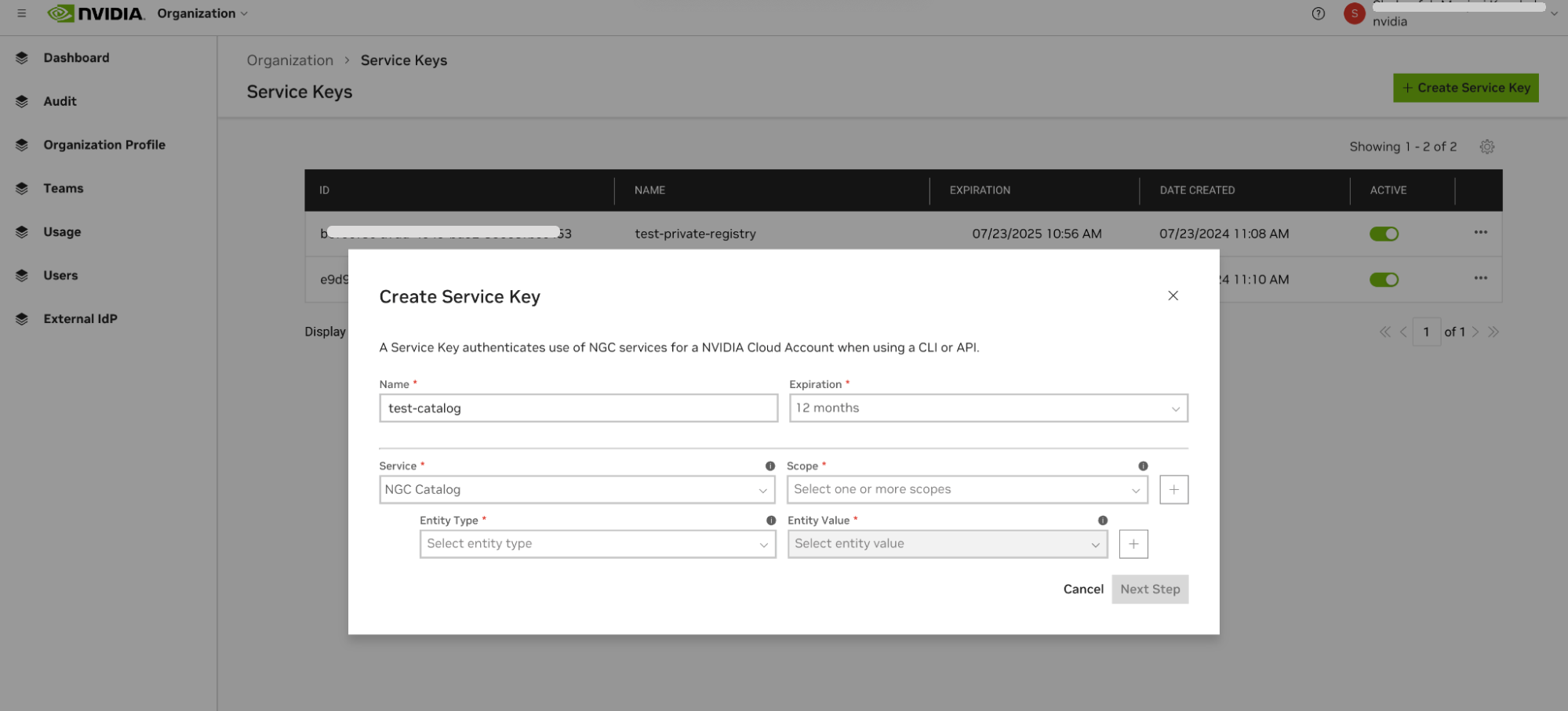Viewport: 1568px width, 711px height.
Task: Go to first page of table
Action: (1385, 332)
